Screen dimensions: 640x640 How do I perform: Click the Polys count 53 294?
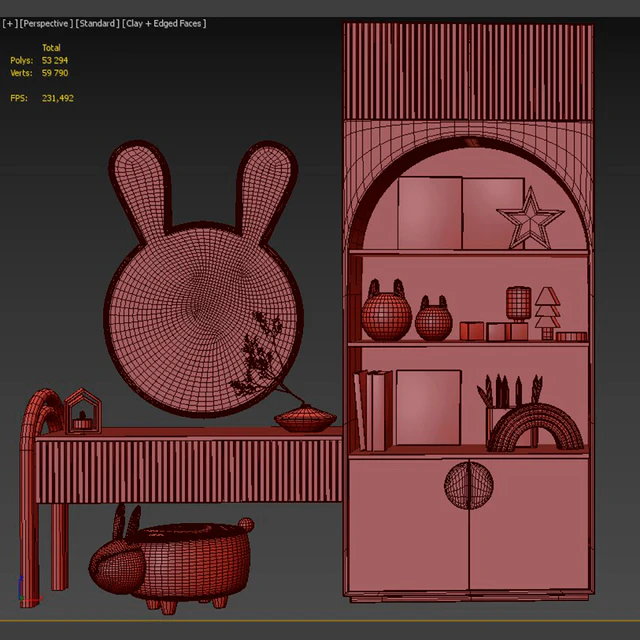click(55, 60)
